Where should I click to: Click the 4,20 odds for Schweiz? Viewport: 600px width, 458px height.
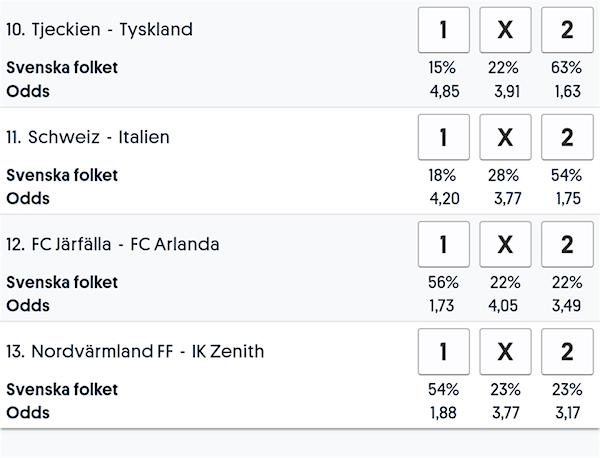pyautogui.click(x=444, y=199)
